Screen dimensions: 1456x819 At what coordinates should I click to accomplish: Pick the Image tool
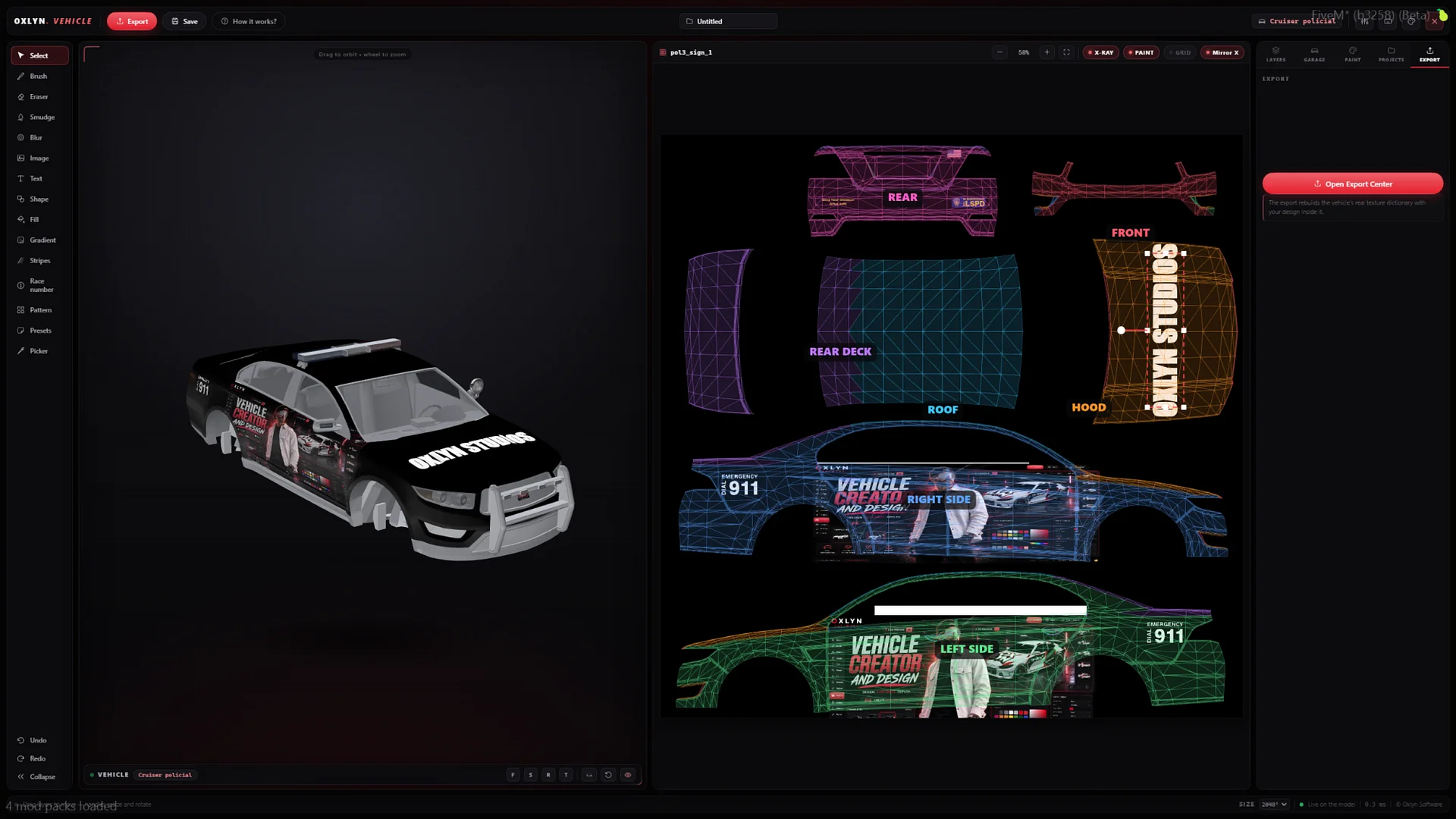(x=39, y=158)
